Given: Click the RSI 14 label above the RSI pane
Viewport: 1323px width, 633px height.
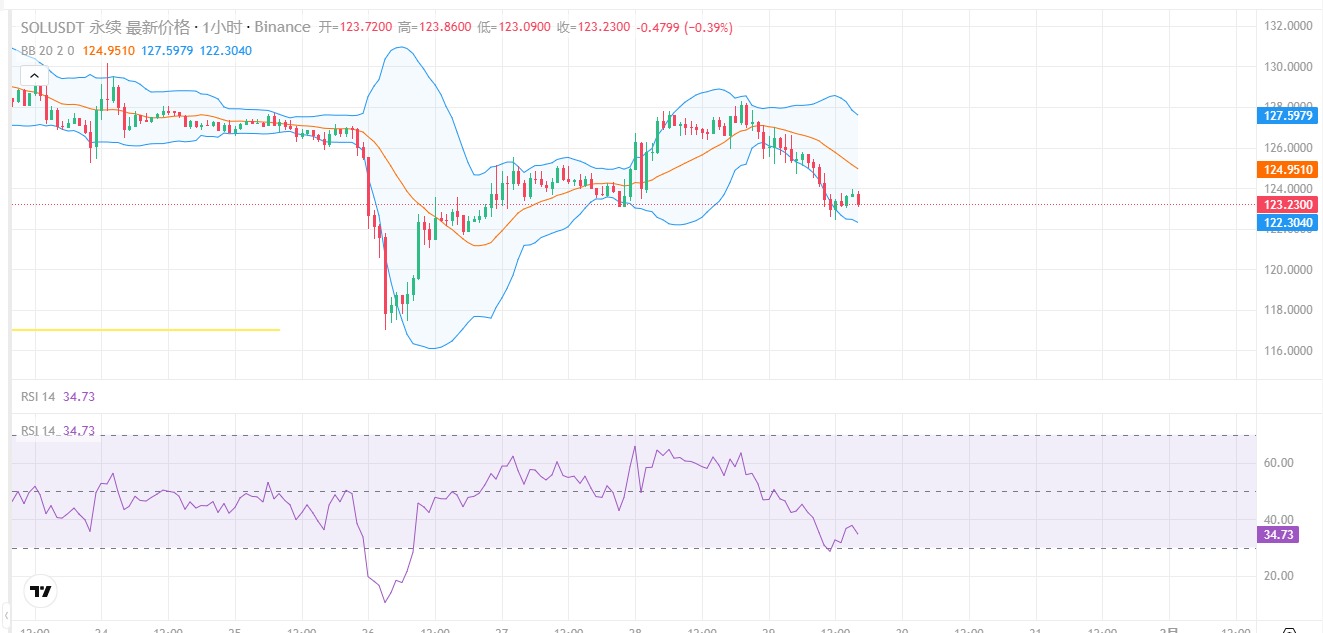Looking at the screenshot, I should [x=39, y=397].
